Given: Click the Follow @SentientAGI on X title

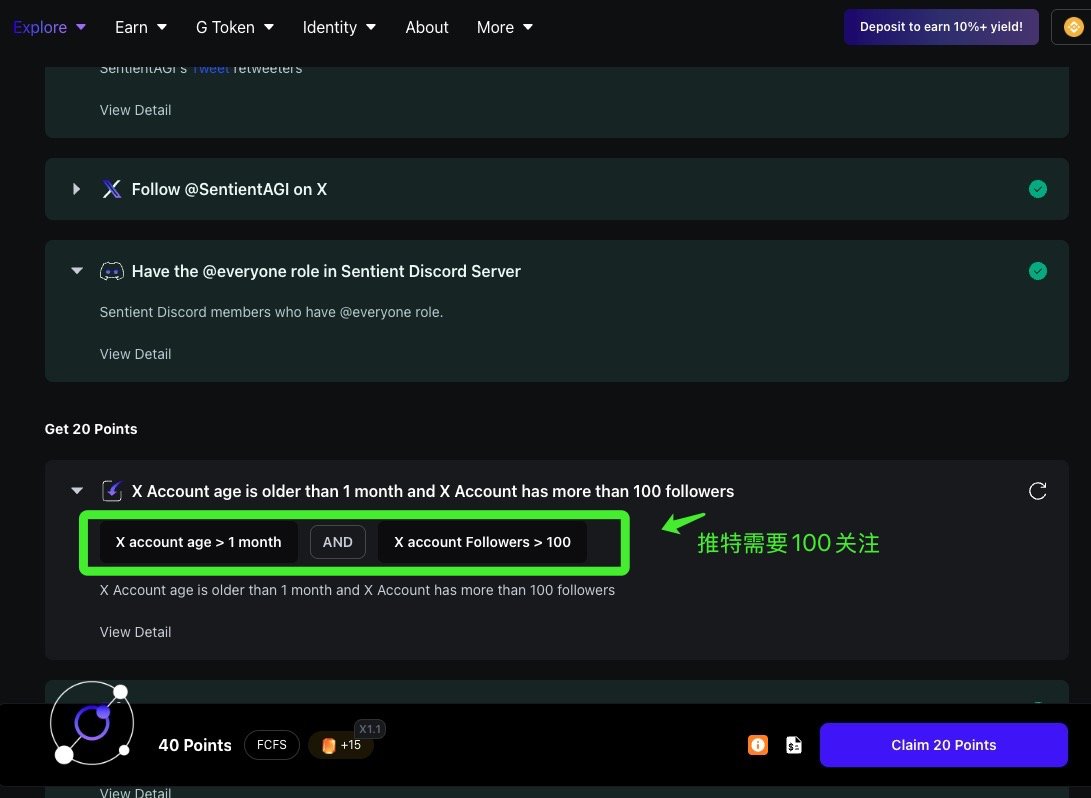Looking at the screenshot, I should pos(229,189).
